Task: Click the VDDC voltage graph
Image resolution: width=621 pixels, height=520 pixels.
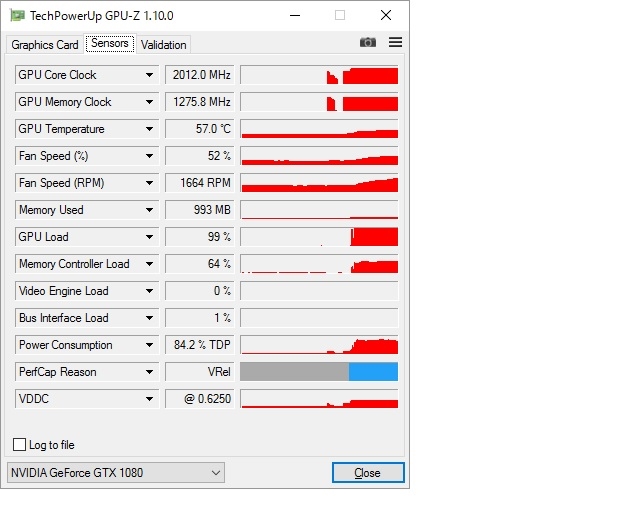Action: 319,398
